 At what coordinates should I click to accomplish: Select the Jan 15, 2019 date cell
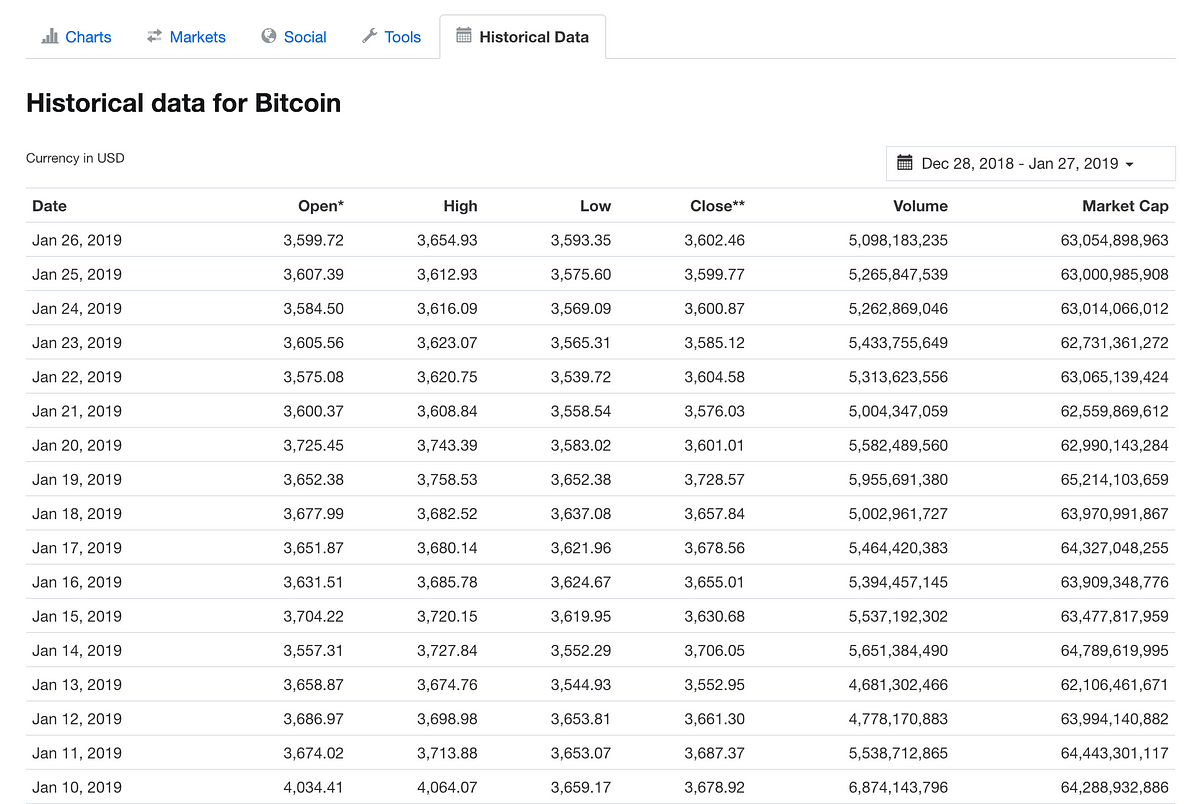(77, 616)
